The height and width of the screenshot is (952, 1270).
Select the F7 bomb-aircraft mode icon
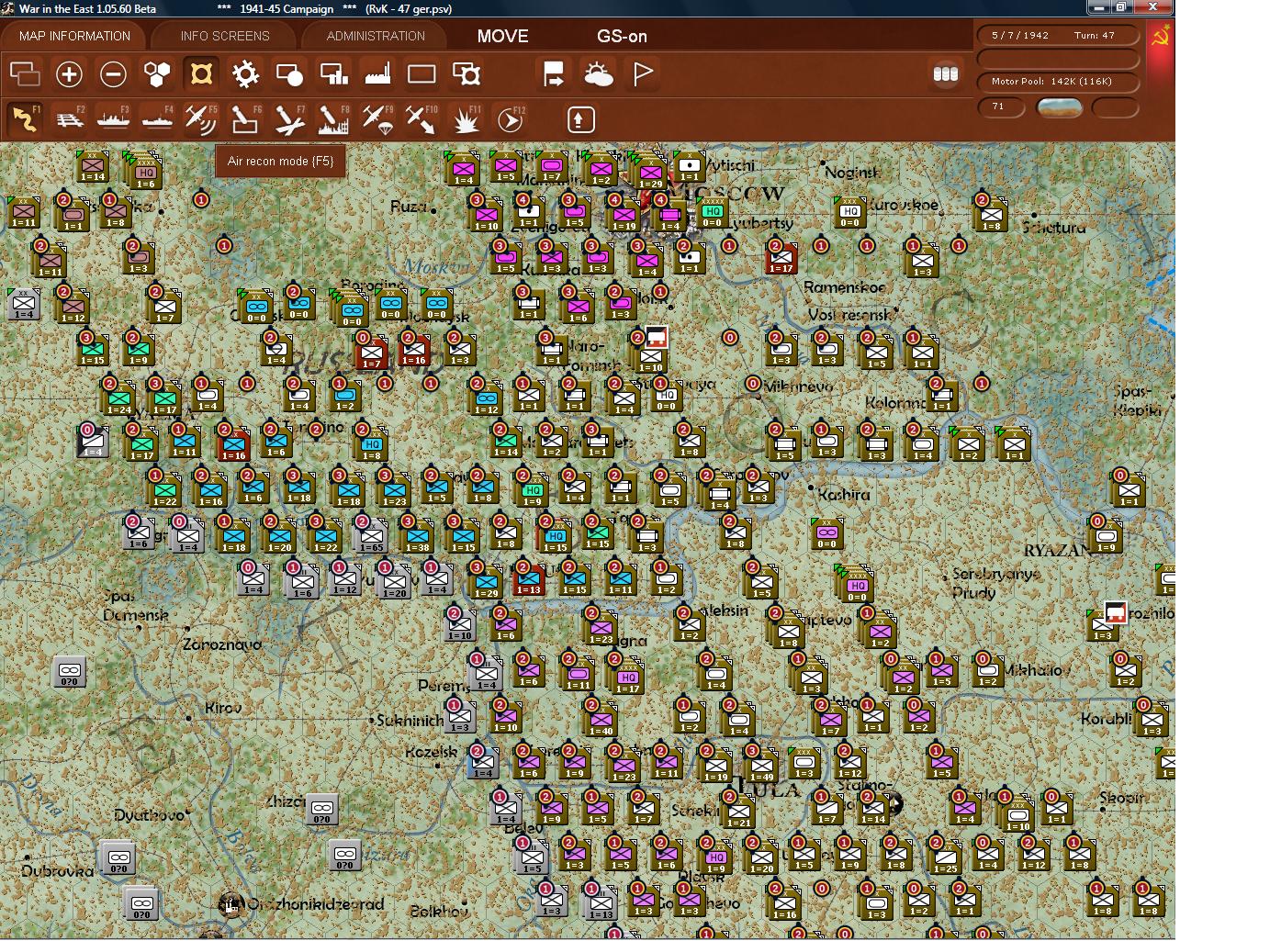coord(289,119)
